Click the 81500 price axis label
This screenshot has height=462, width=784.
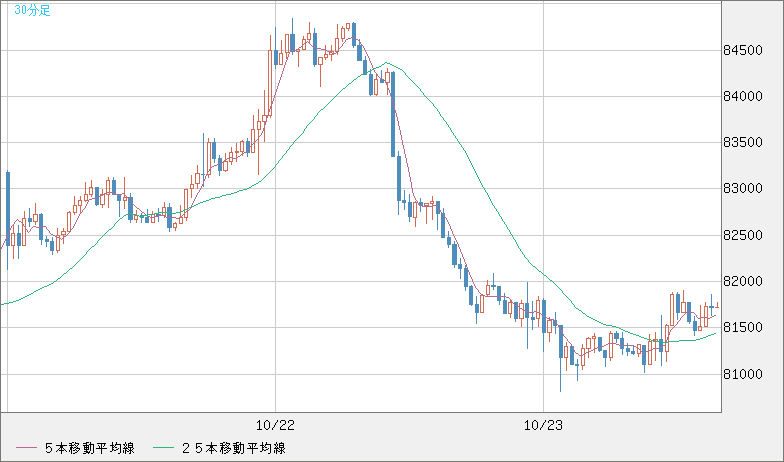pyautogui.click(x=743, y=328)
